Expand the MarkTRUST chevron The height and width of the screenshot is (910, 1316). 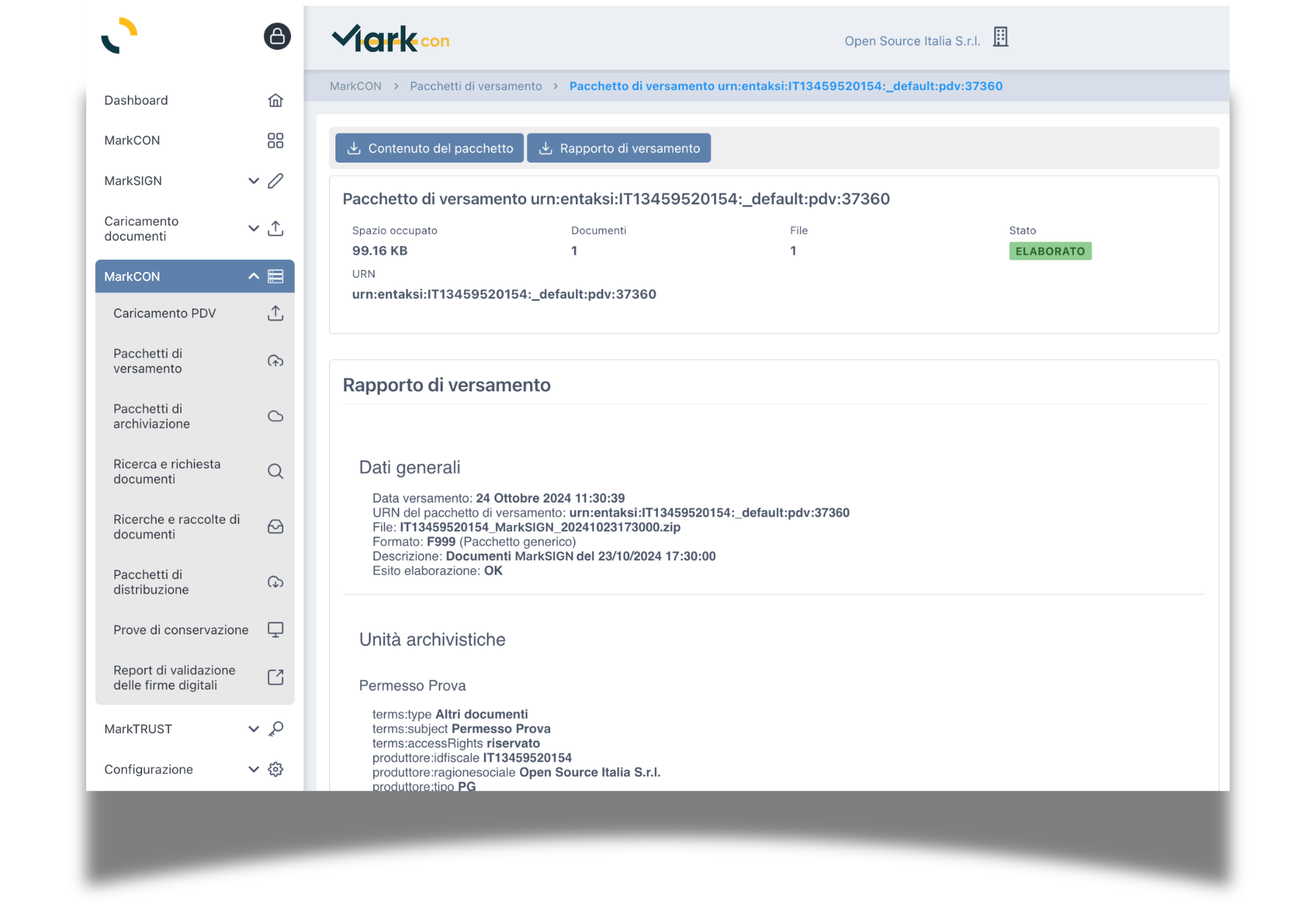tap(254, 729)
